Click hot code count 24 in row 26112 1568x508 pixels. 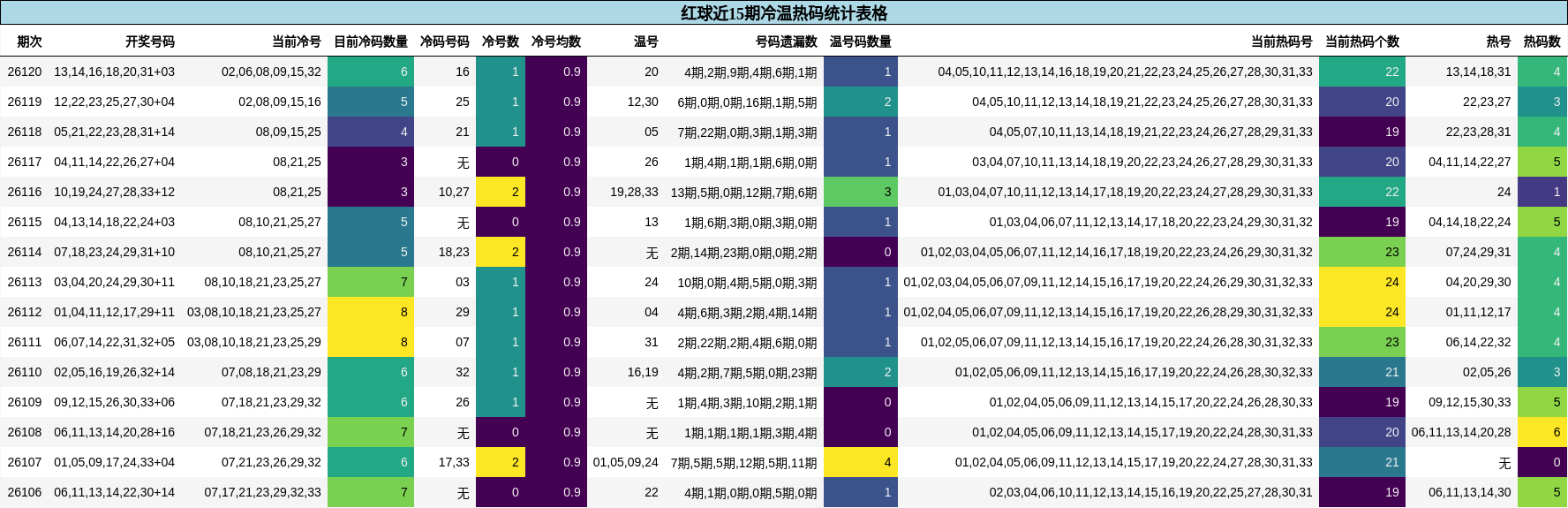click(x=1362, y=312)
